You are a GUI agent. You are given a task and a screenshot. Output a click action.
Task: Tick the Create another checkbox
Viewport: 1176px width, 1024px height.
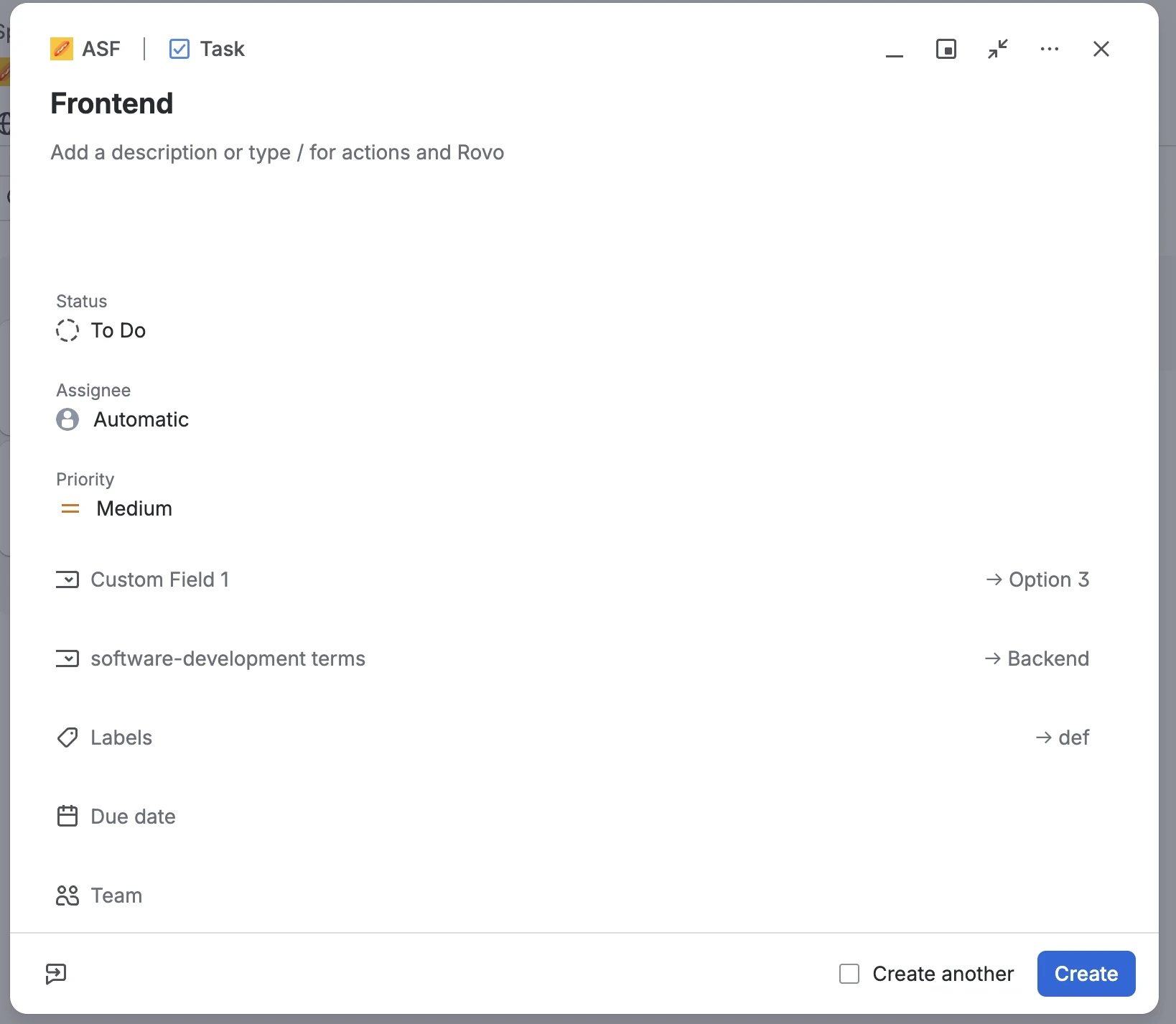click(x=849, y=974)
